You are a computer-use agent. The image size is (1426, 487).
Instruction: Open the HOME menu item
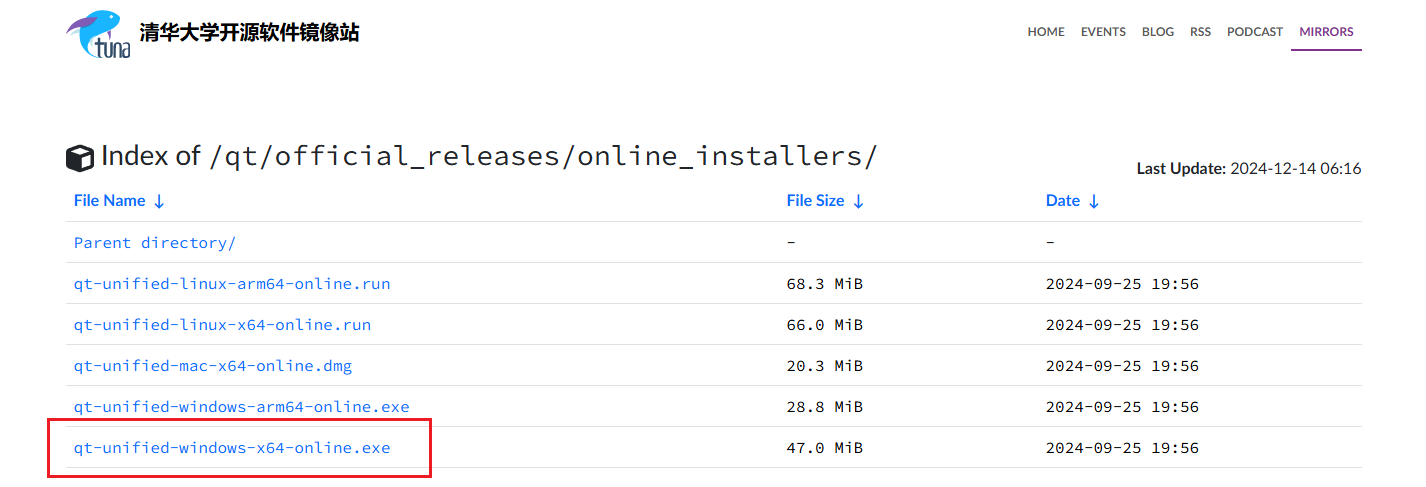click(x=1046, y=32)
